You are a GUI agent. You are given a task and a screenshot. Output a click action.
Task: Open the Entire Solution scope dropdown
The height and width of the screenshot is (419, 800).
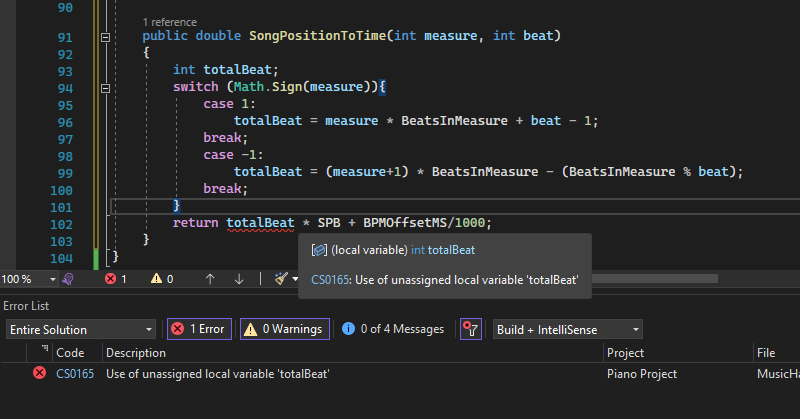(80, 329)
